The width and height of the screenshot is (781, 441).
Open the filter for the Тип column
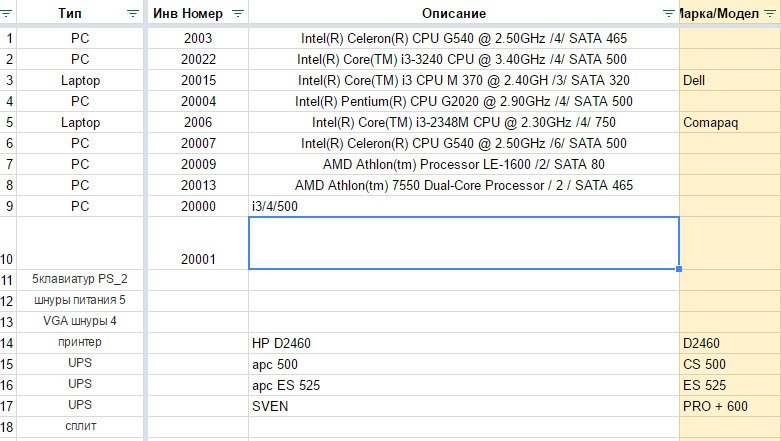coord(133,13)
